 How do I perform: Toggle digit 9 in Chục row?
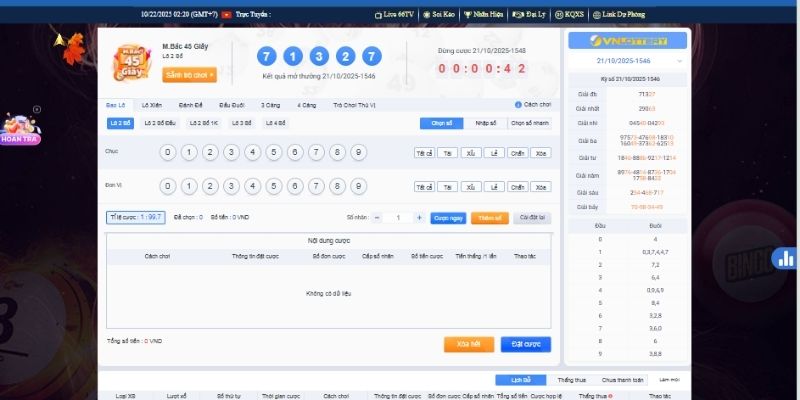359,153
